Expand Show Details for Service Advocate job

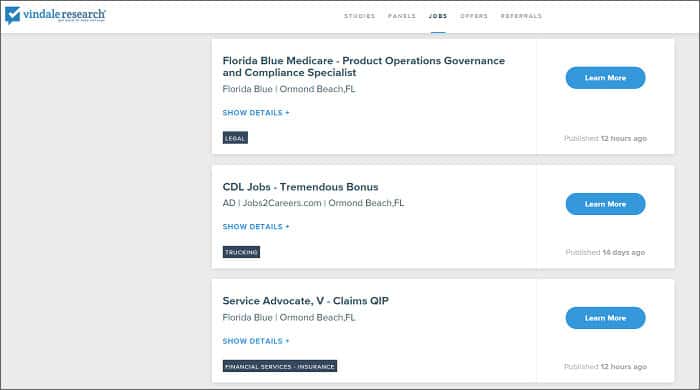tap(256, 341)
